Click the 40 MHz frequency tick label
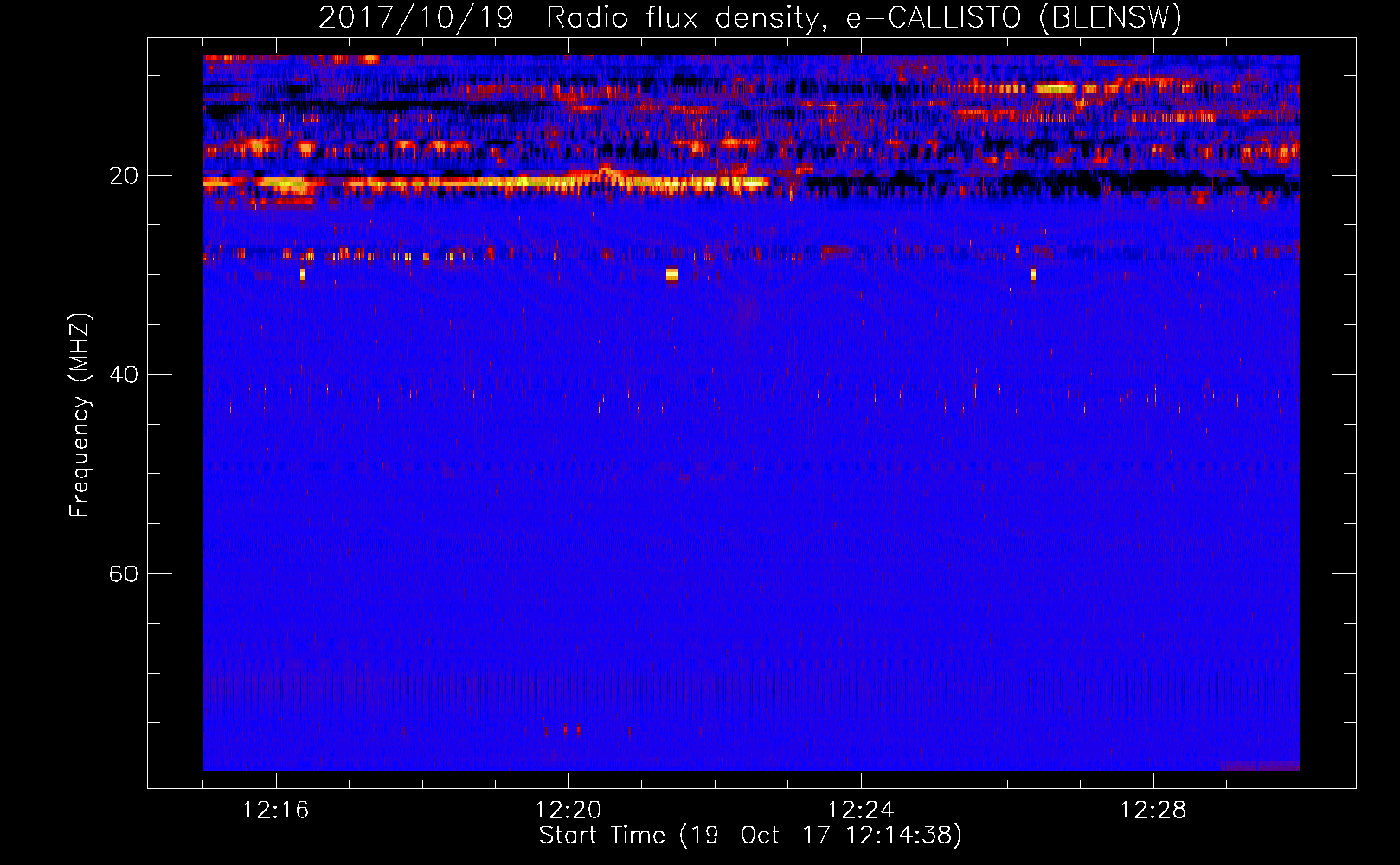The image size is (1400, 865). click(x=123, y=375)
